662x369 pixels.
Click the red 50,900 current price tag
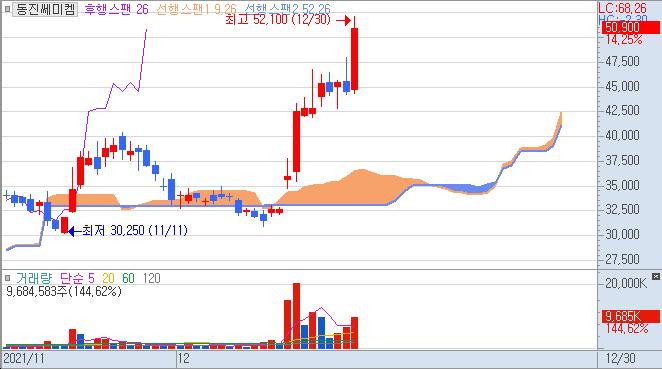tap(630, 27)
